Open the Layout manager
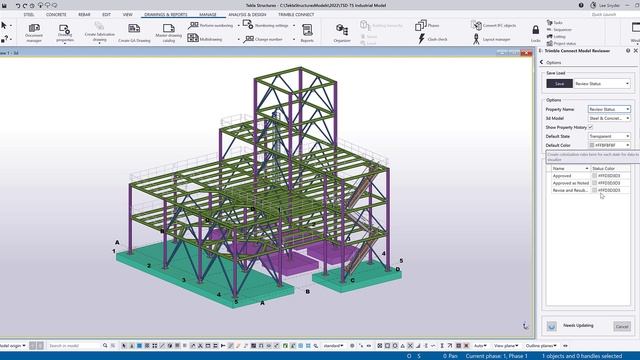The image size is (640, 360). click(x=491, y=39)
